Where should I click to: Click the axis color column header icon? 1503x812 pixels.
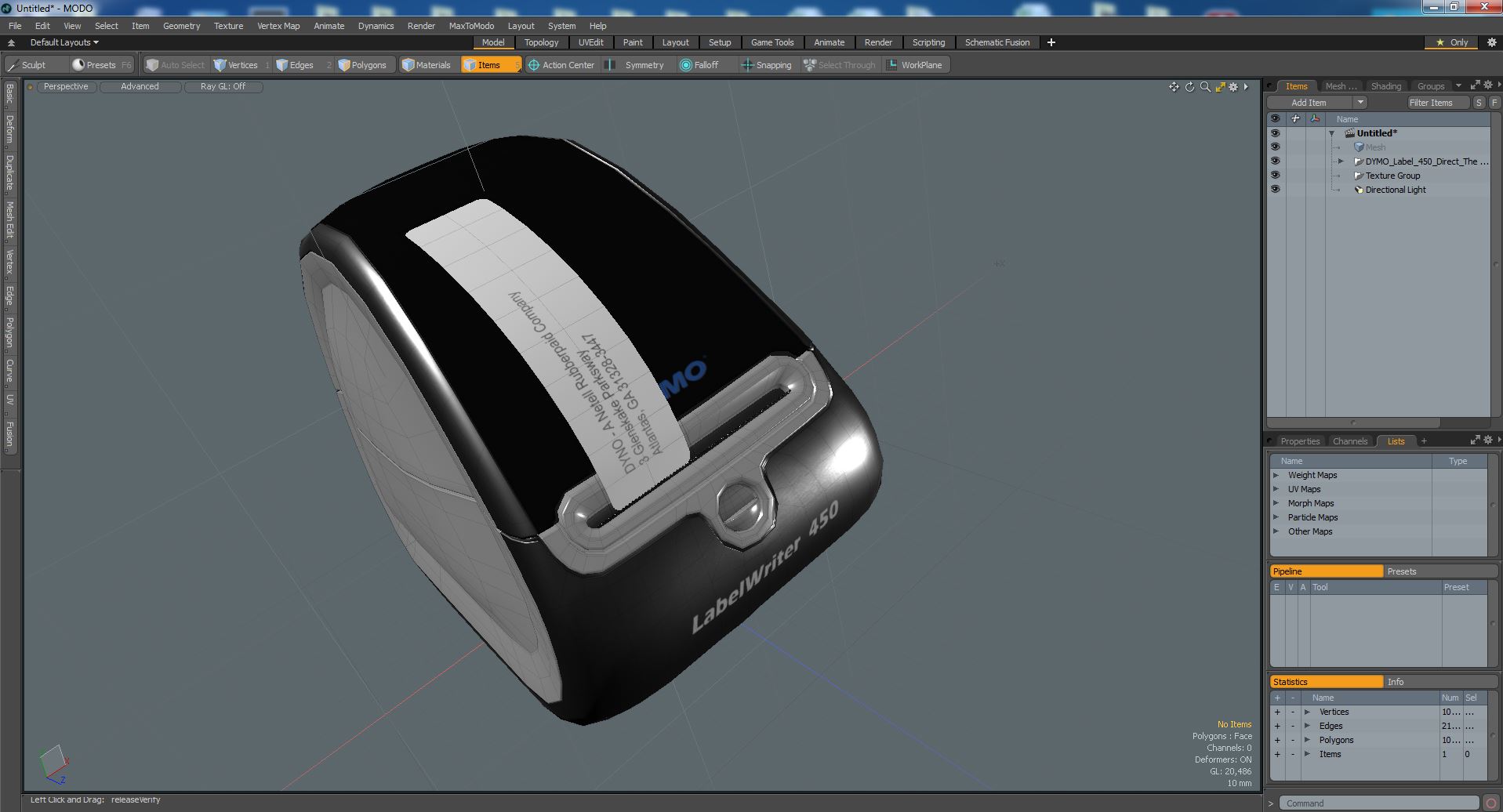point(1315,118)
